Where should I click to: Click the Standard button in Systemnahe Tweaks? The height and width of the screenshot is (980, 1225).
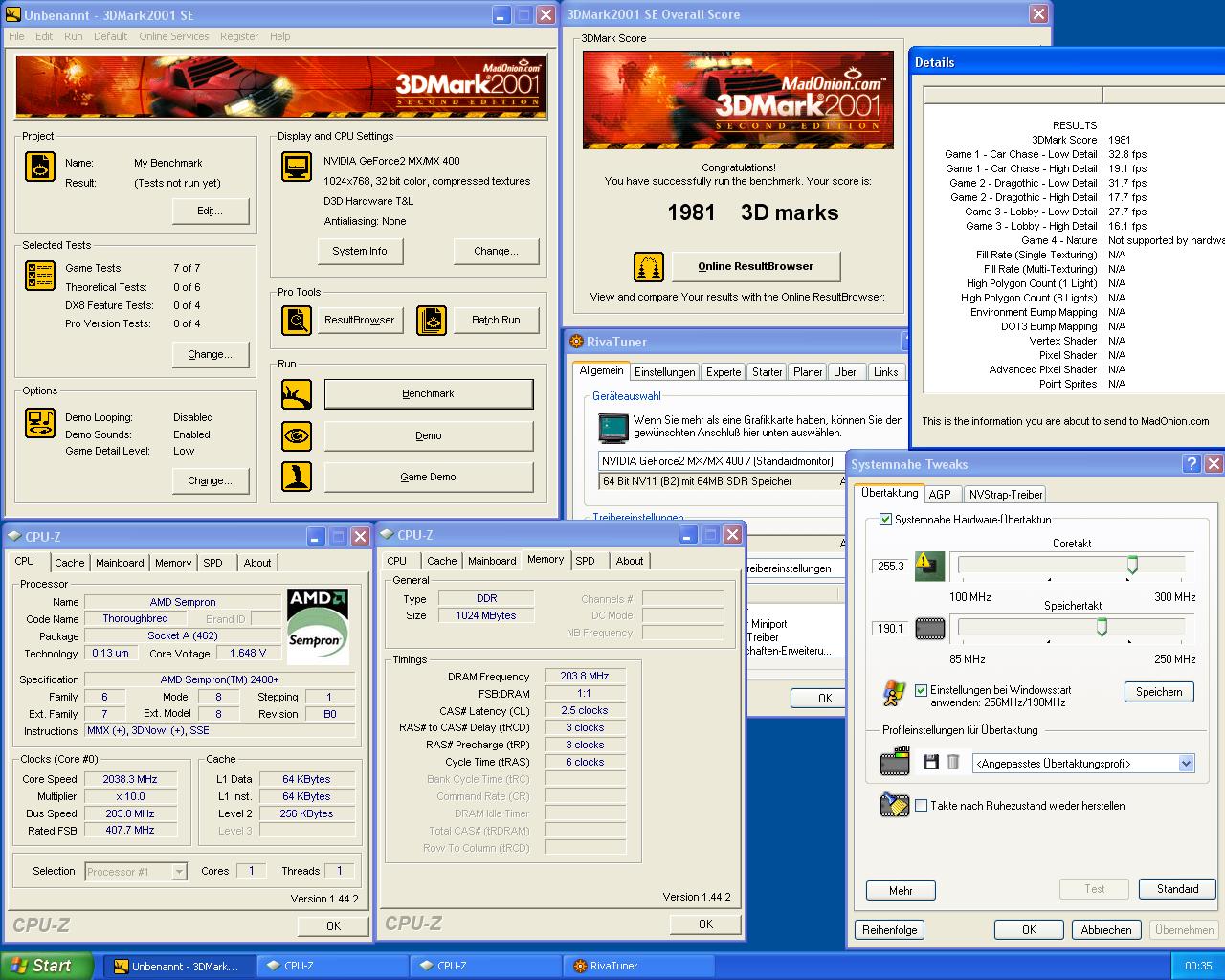tap(1177, 889)
